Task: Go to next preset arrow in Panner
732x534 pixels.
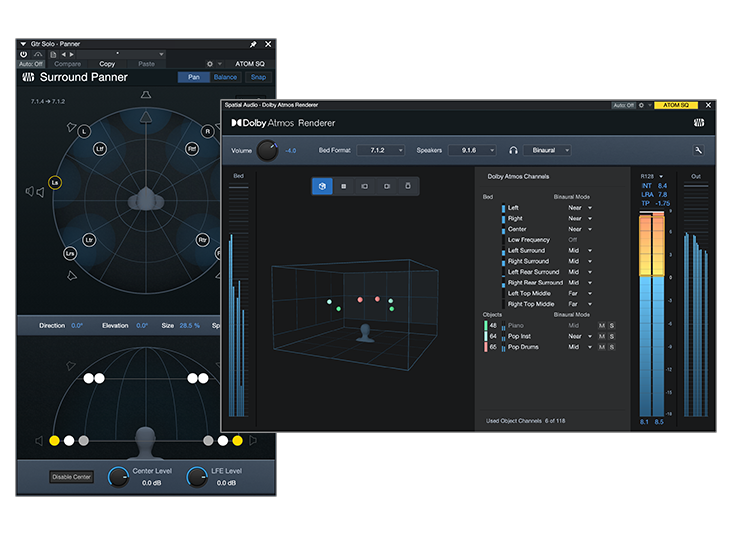Action: tap(71, 55)
